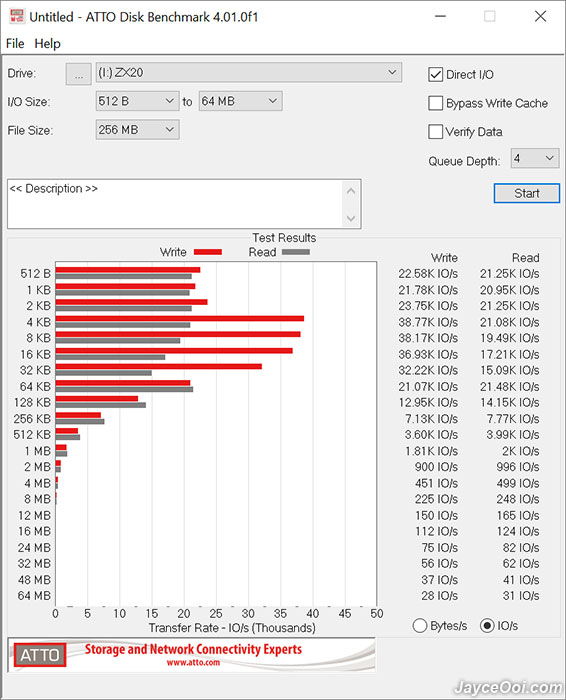Open the Drive (I:) ZX20 dropdown
This screenshot has height=700, width=566.
click(x=249, y=72)
